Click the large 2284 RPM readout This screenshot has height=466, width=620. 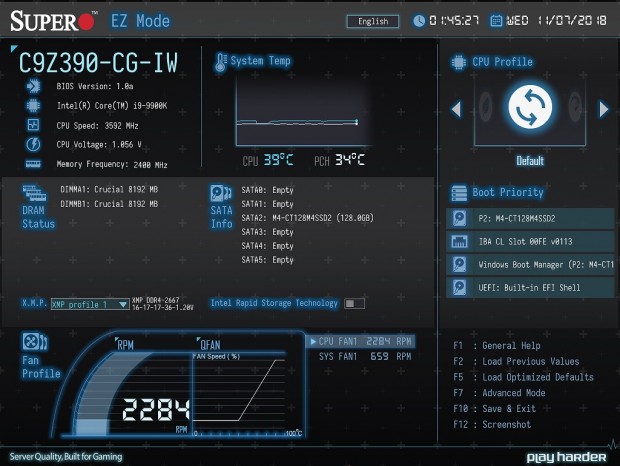pyautogui.click(x=156, y=410)
